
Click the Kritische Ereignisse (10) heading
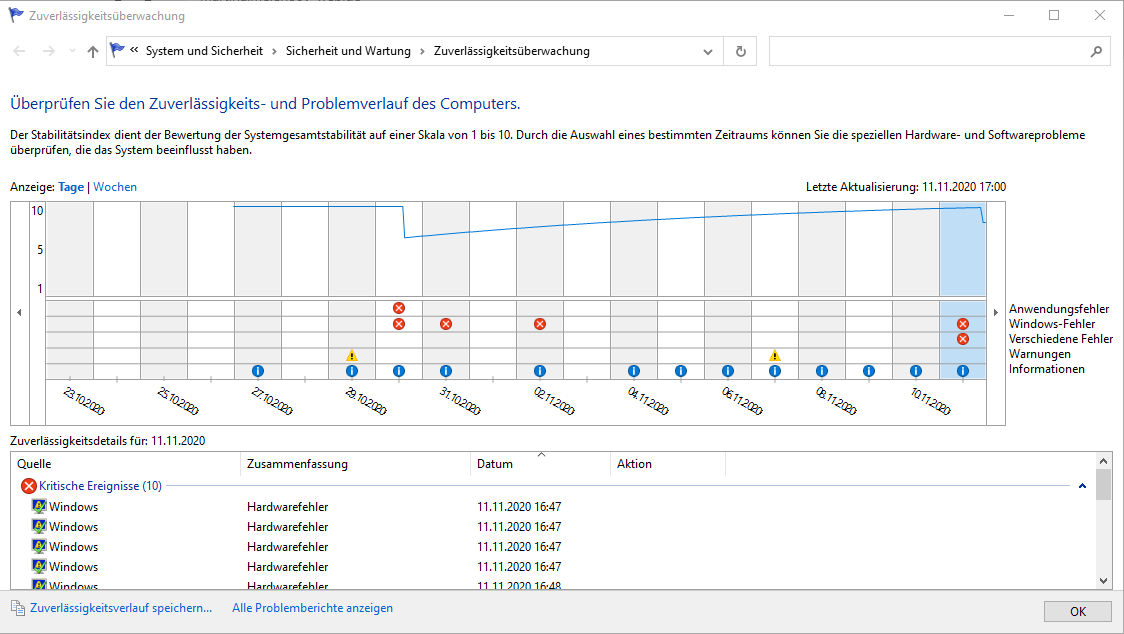[100, 486]
